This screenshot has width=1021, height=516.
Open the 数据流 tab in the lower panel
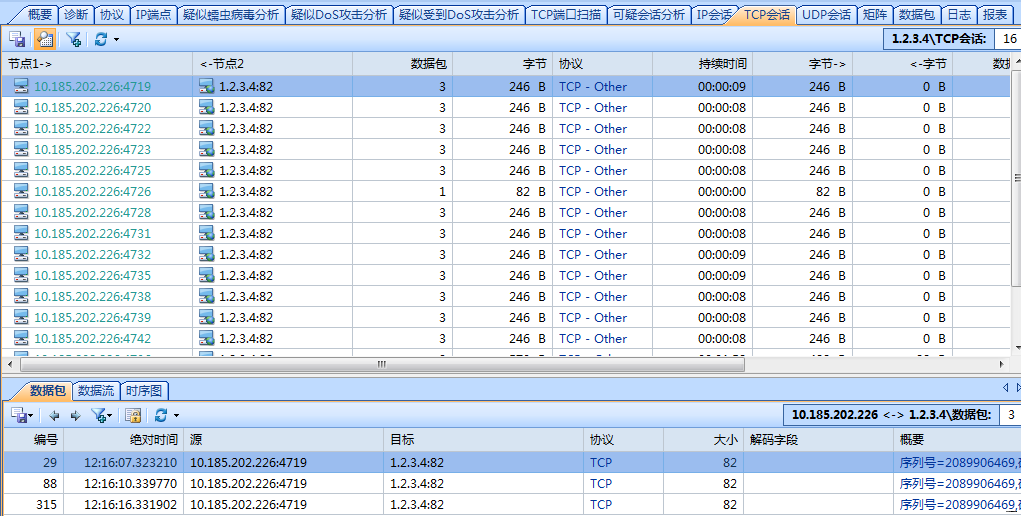click(97, 390)
